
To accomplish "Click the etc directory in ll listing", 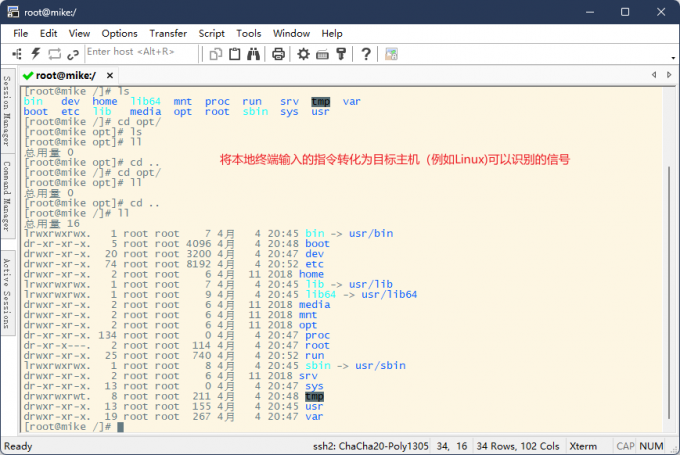I will coord(314,264).
